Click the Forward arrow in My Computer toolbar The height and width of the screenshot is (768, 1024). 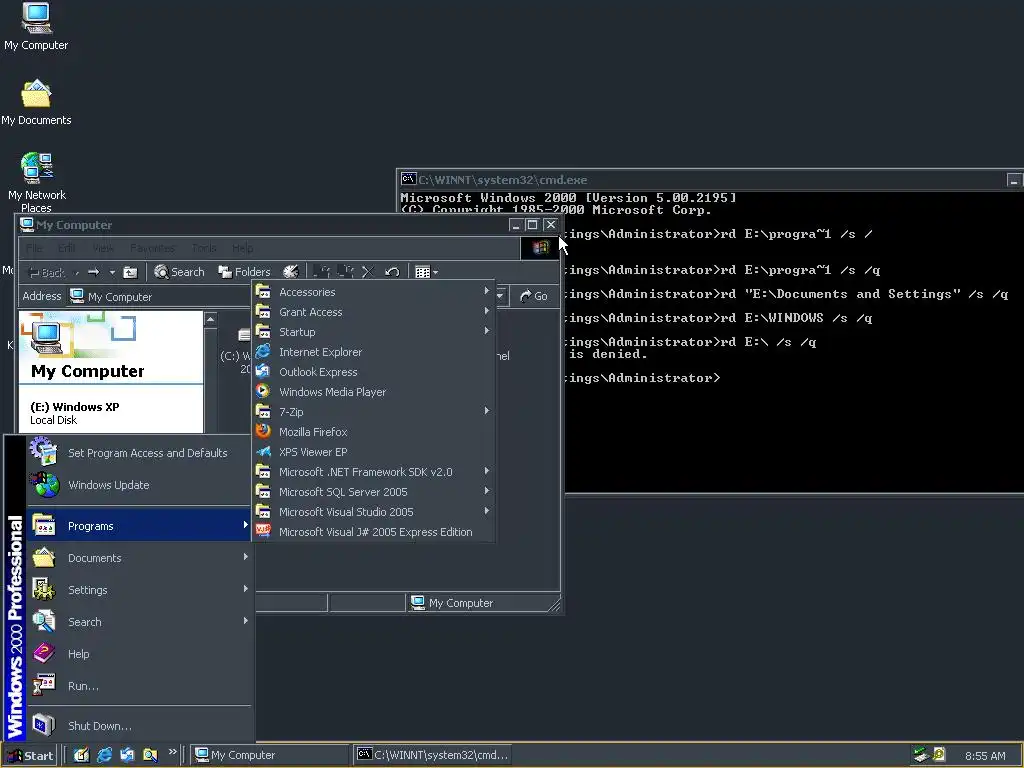coord(93,272)
